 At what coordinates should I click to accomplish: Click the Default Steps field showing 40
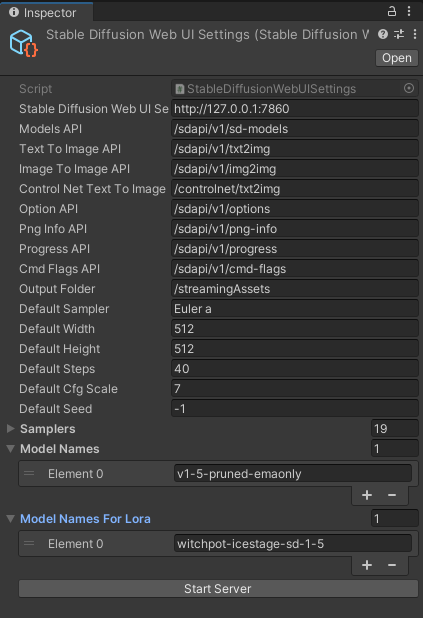(x=294, y=369)
